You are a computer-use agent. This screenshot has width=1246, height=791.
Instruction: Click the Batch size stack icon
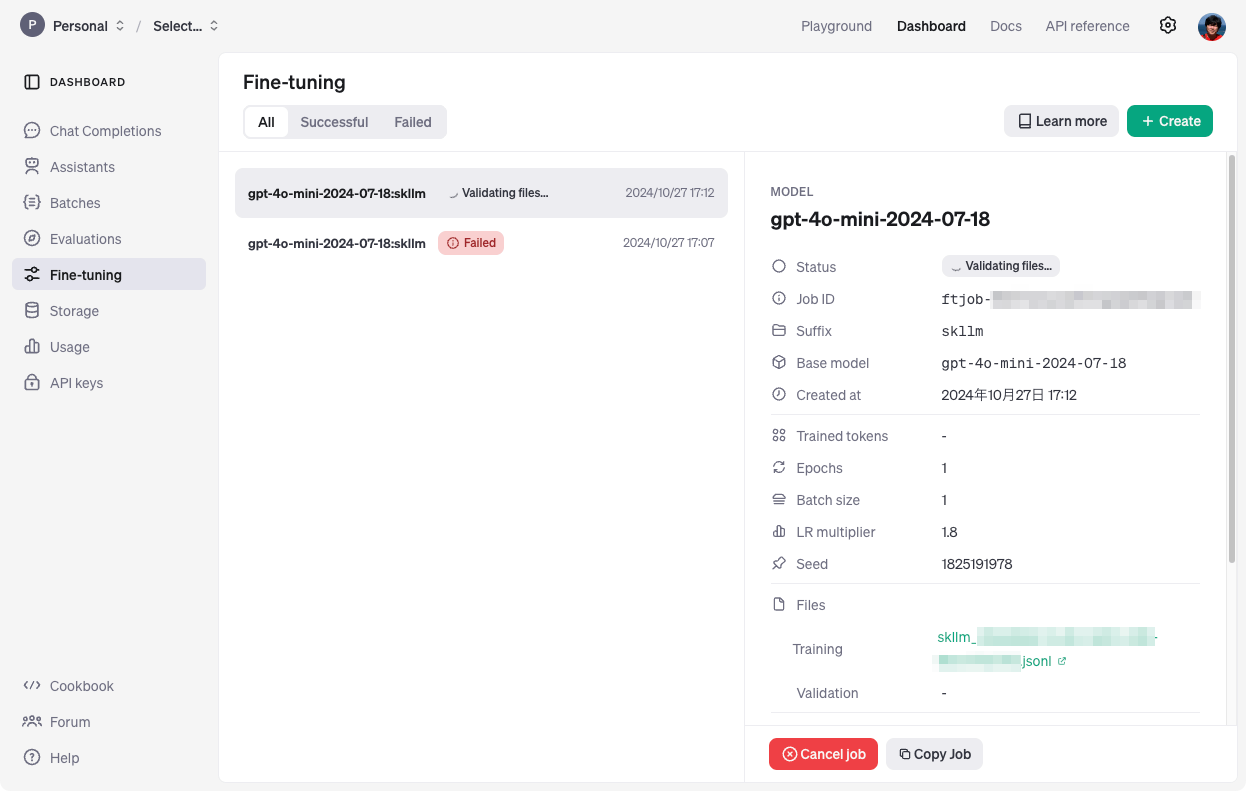click(779, 500)
